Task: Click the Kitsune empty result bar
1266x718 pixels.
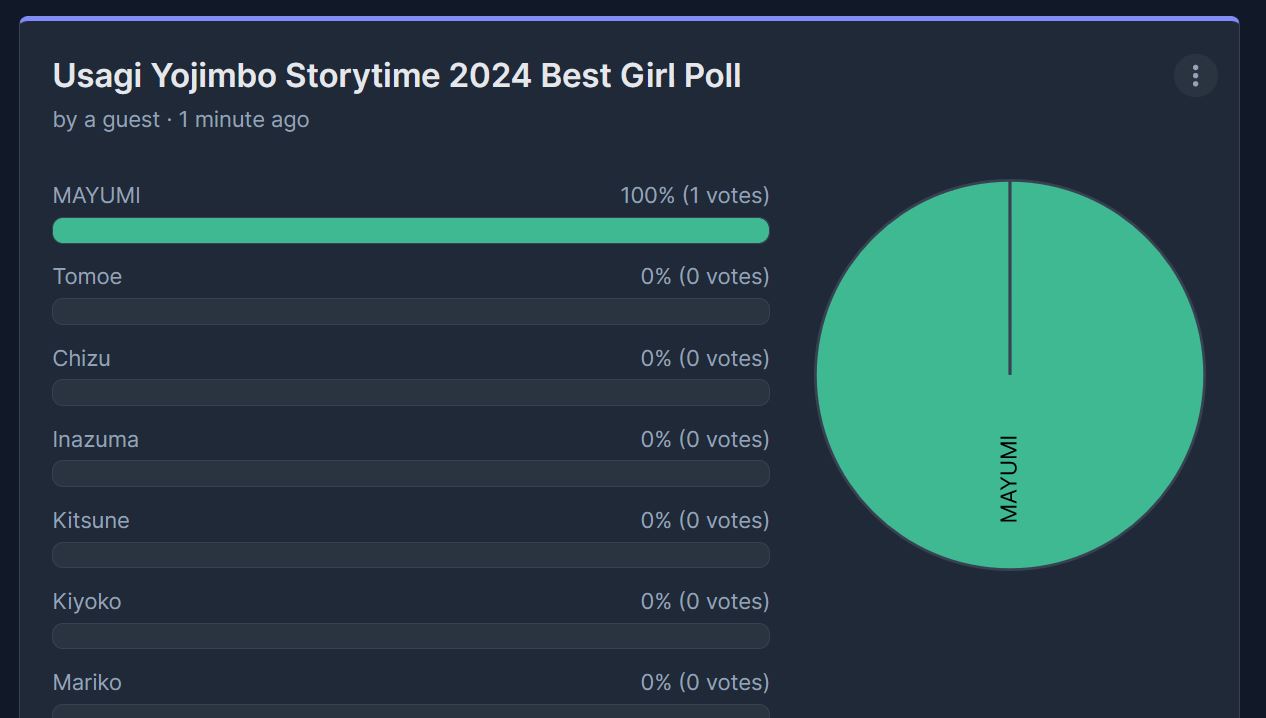Action: coord(410,555)
